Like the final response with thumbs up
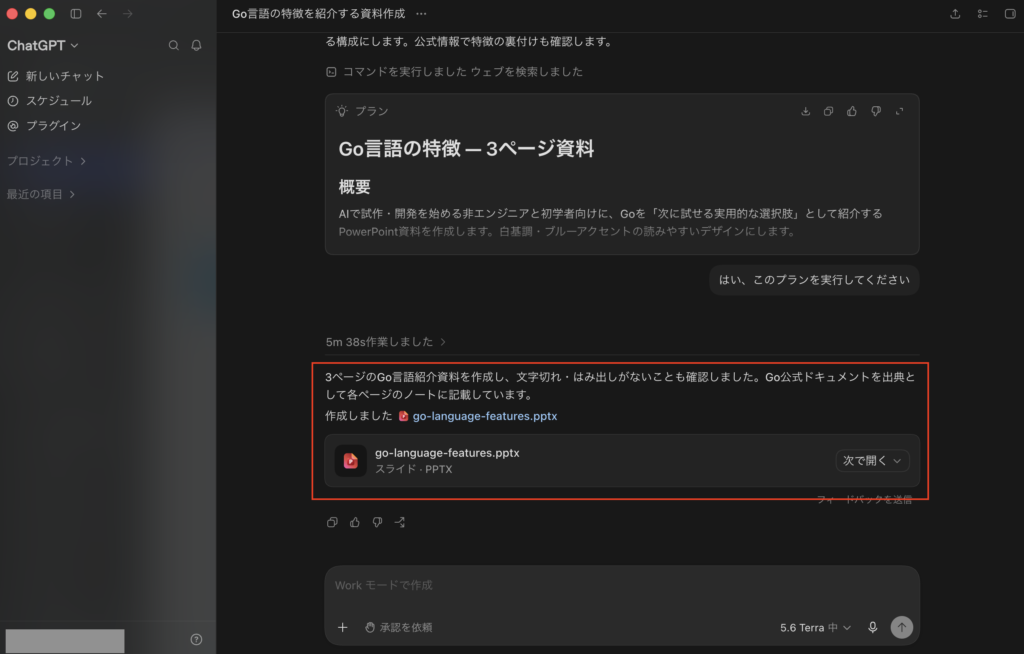Viewport: 1024px width, 654px height. pos(355,522)
